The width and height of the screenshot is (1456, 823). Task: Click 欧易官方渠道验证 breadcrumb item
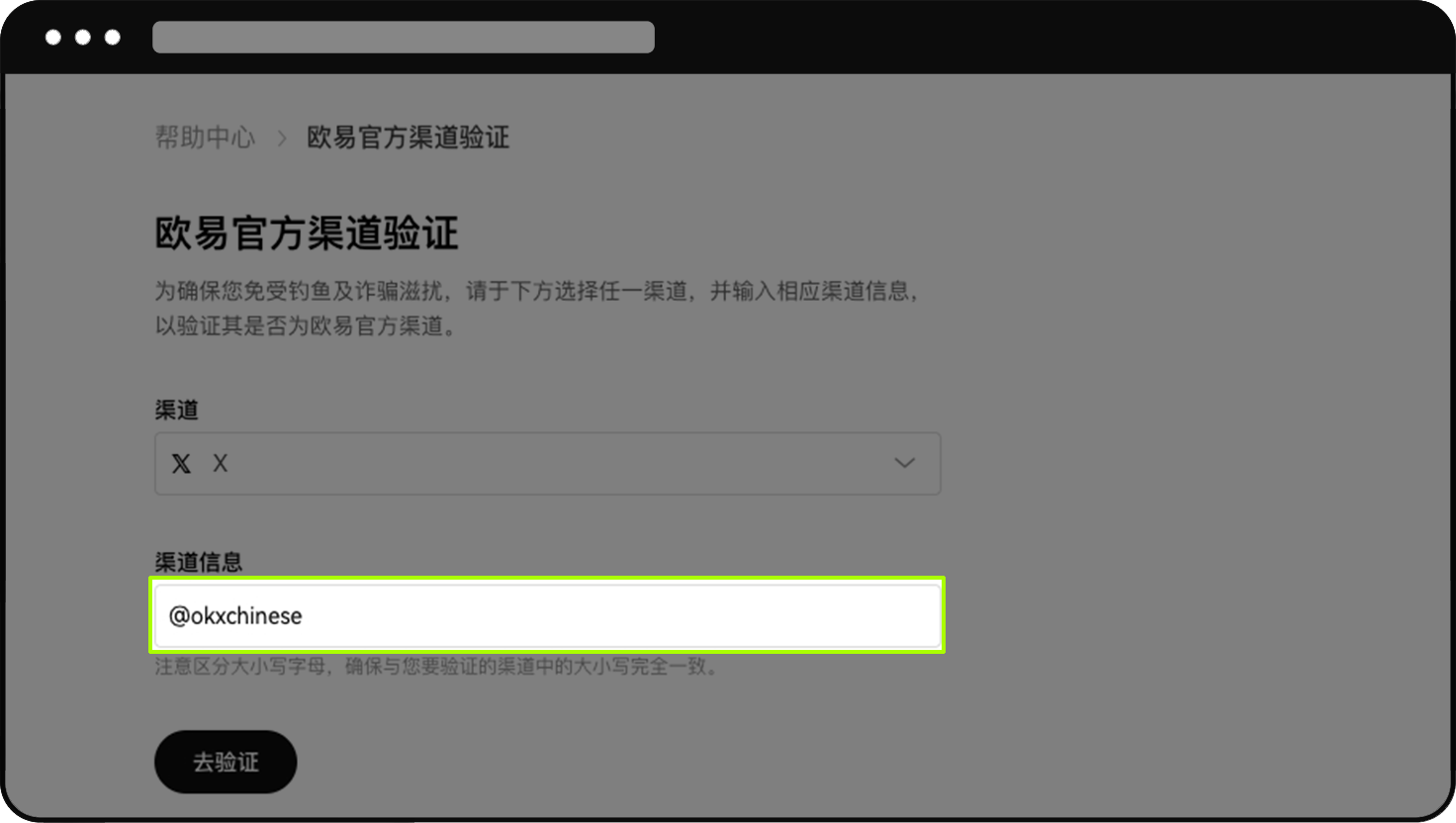pos(408,137)
